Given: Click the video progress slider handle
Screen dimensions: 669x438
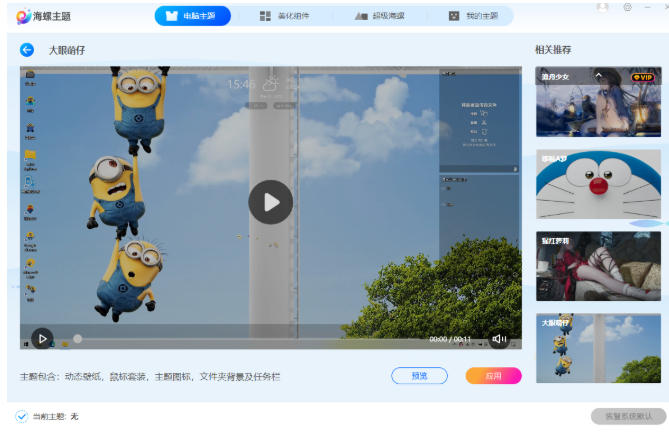Looking at the screenshot, I should point(78,339).
